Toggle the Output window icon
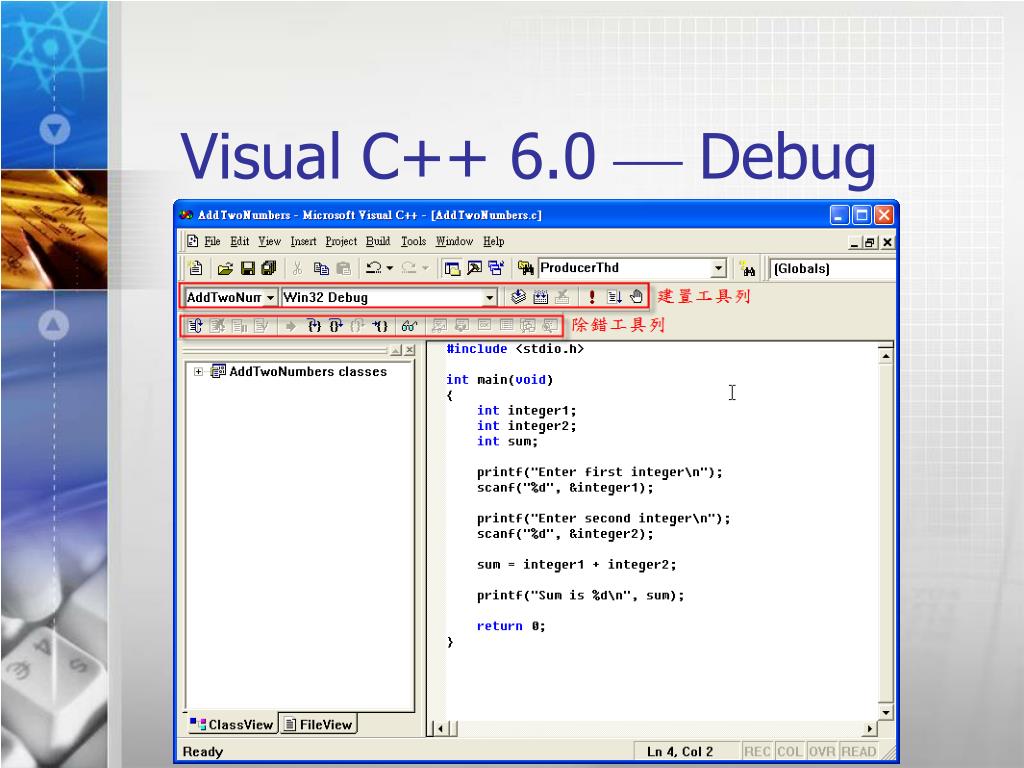1024x768 pixels. coord(474,268)
